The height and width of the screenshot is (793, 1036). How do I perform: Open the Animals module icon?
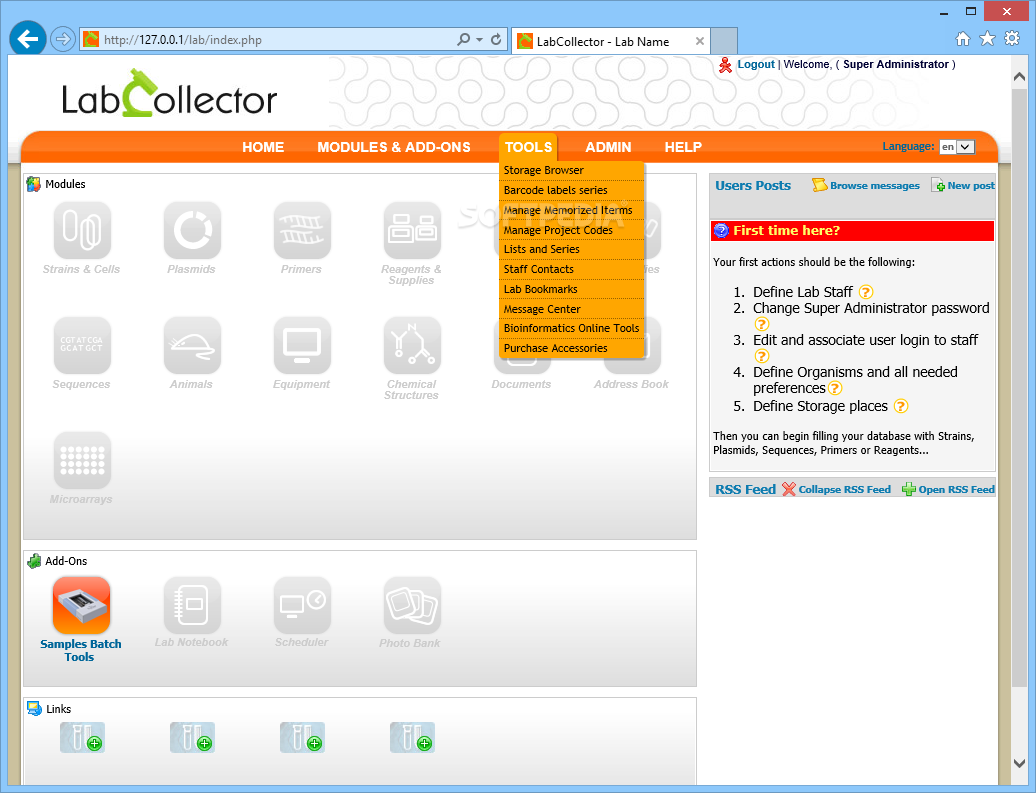tap(192, 345)
